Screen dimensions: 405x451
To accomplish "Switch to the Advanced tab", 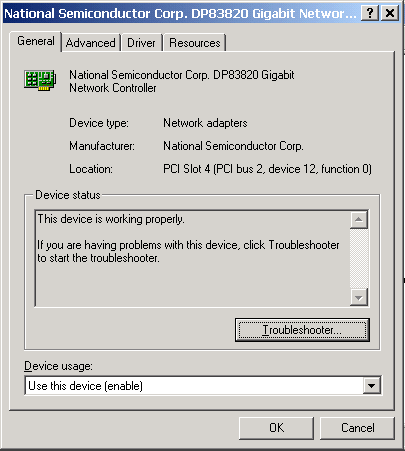I will 91,43.
